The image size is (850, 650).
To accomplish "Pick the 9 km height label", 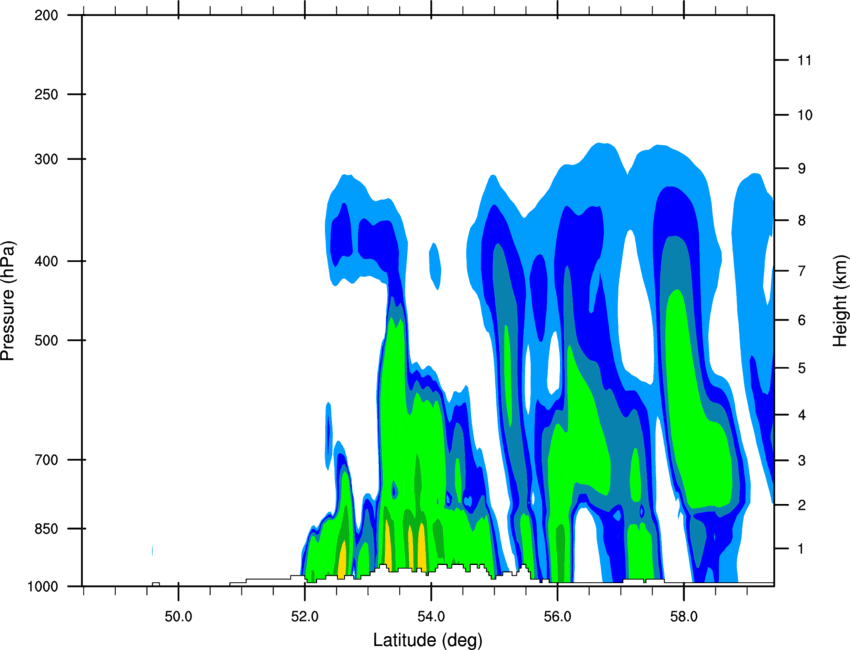I will (802, 169).
